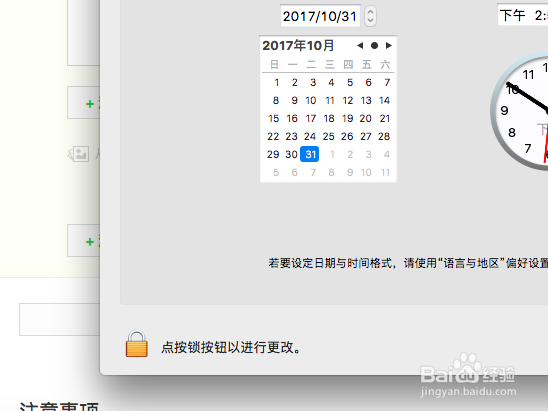
Task: Click the lock icon to make changes
Action: click(x=137, y=344)
